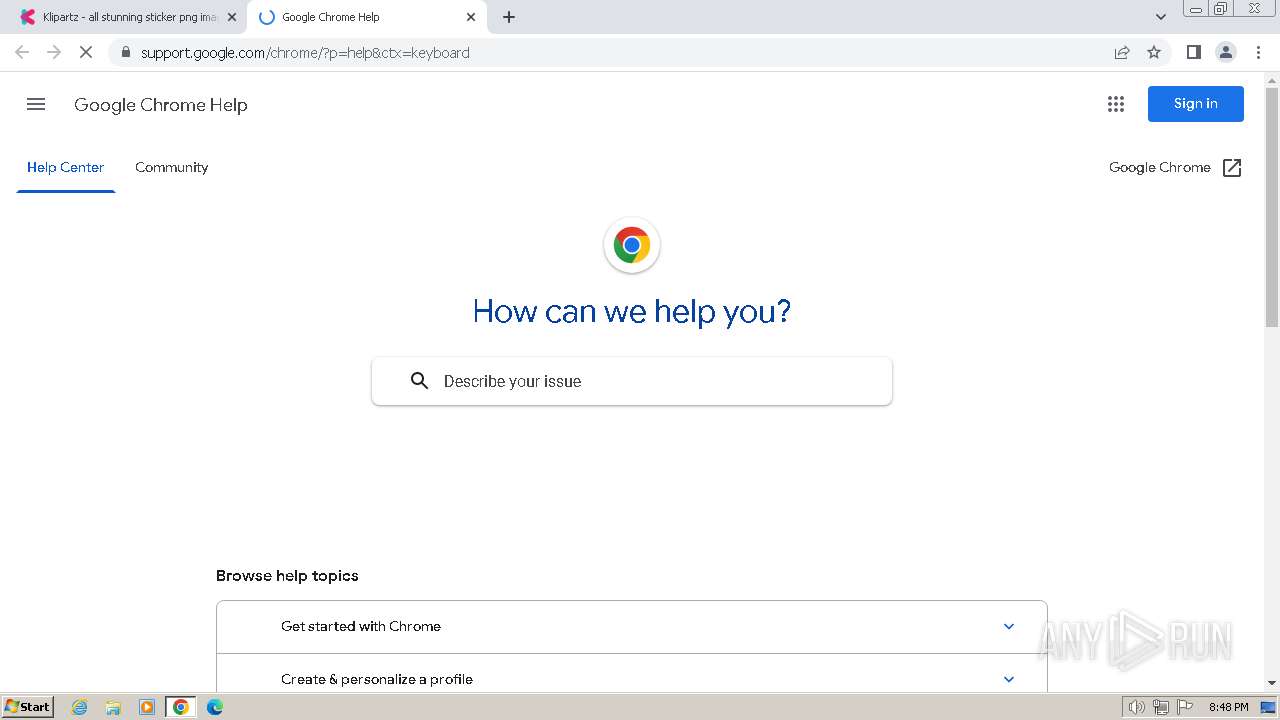Click the page vertical scrollbar thumb
1280x720 pixels.
coord(1272,207)
